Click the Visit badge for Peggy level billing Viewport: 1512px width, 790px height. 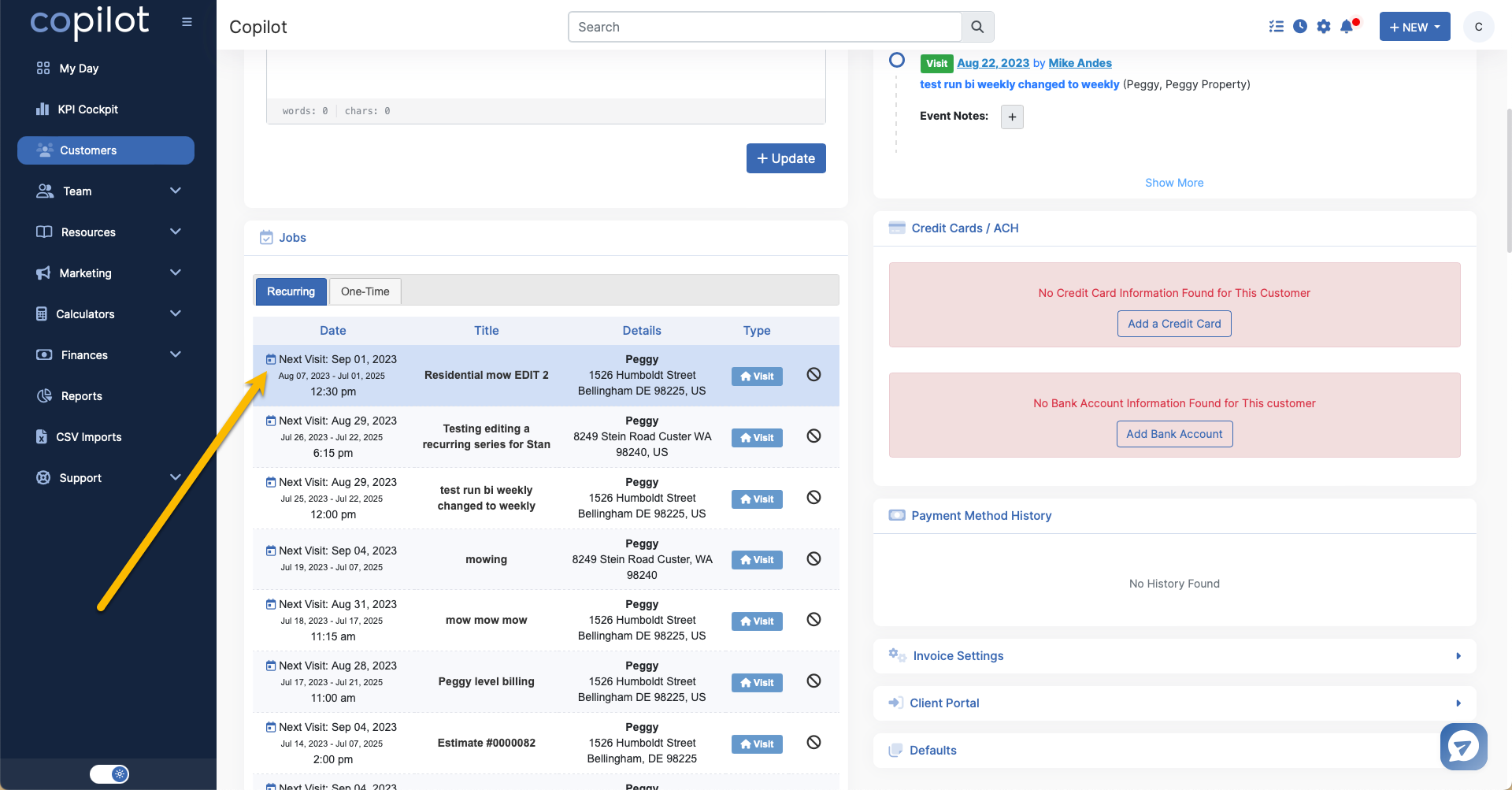757,683
